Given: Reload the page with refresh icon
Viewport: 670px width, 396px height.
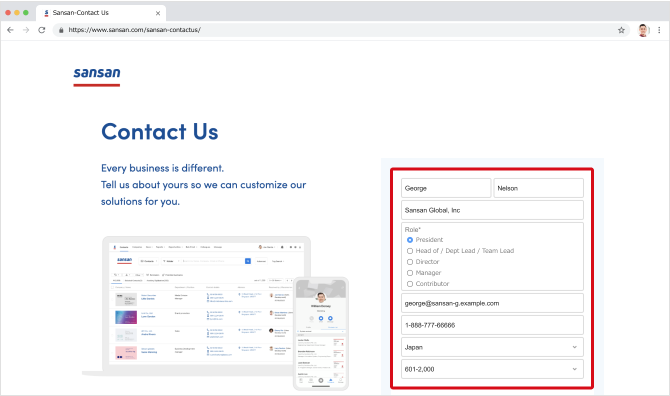Looking at the screenshot, I should 41,30.
